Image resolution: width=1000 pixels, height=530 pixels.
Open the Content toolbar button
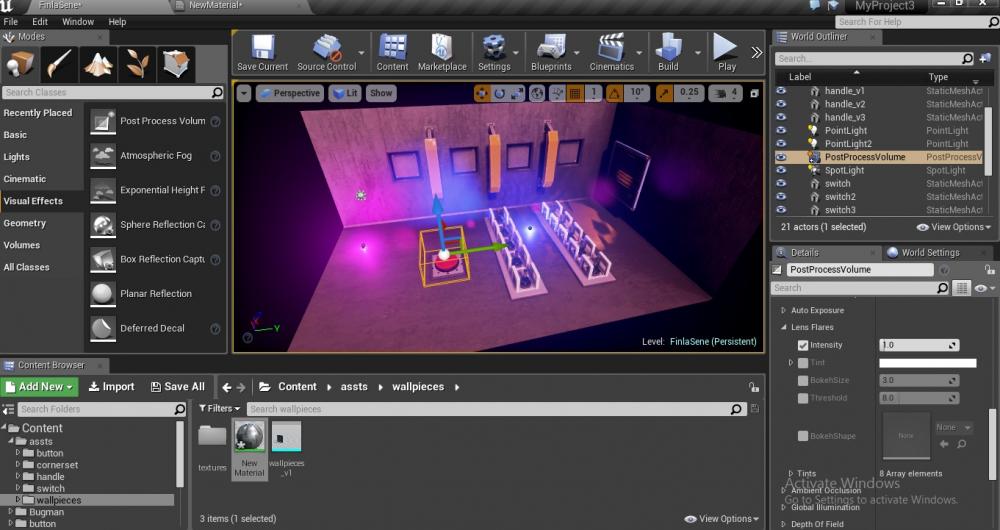click(392, 52)
